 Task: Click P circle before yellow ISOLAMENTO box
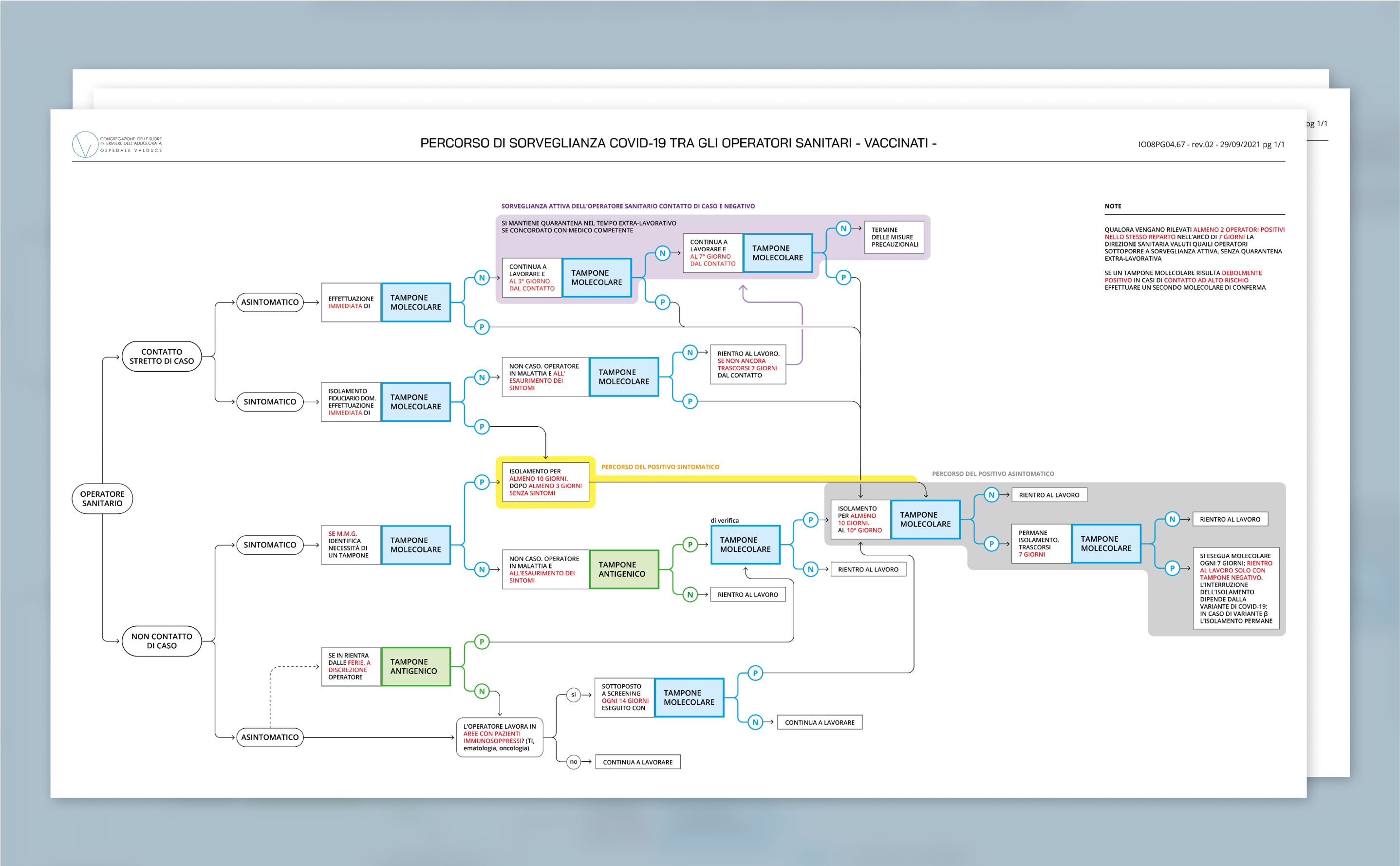click(x=482, y=482)
